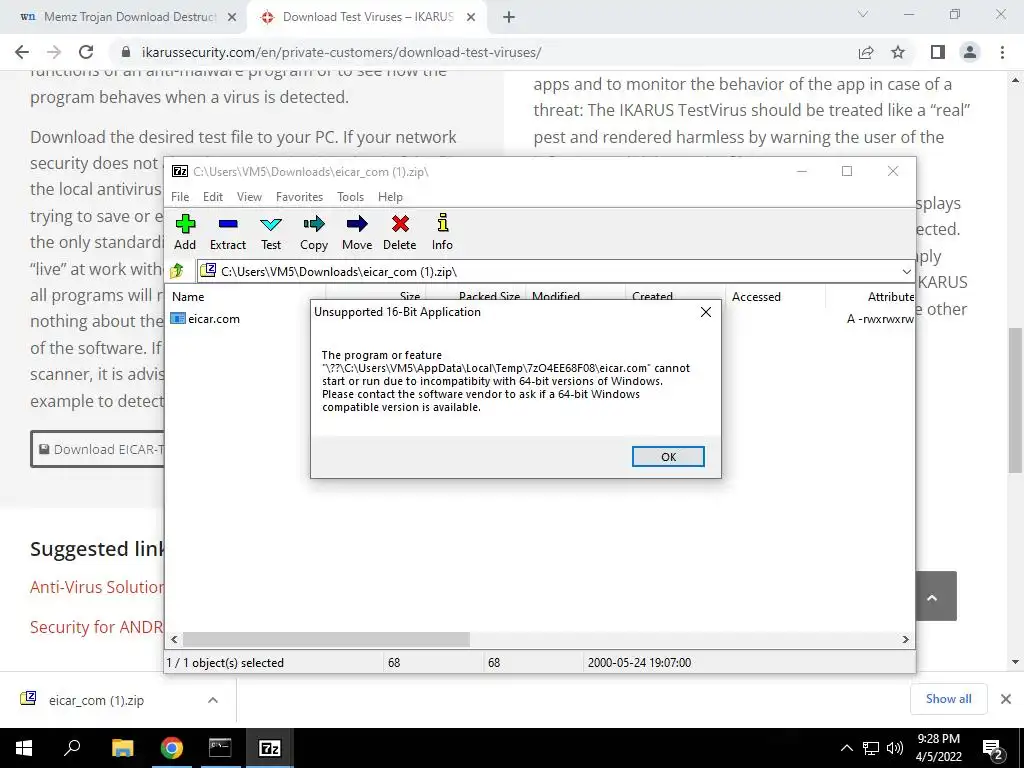Close the Memz Trojan tab
1024x768 pixels.
[232, 18]
